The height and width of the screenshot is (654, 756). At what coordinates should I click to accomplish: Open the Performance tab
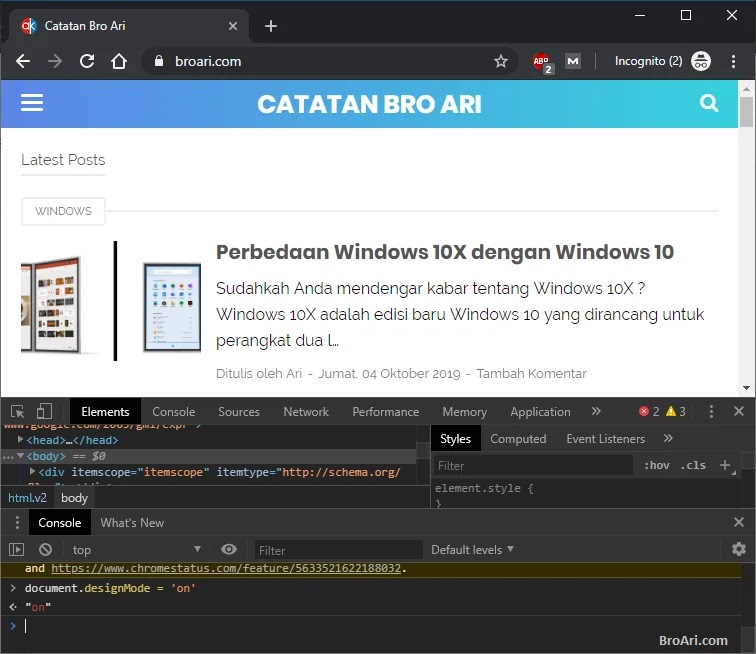(386, 412)
